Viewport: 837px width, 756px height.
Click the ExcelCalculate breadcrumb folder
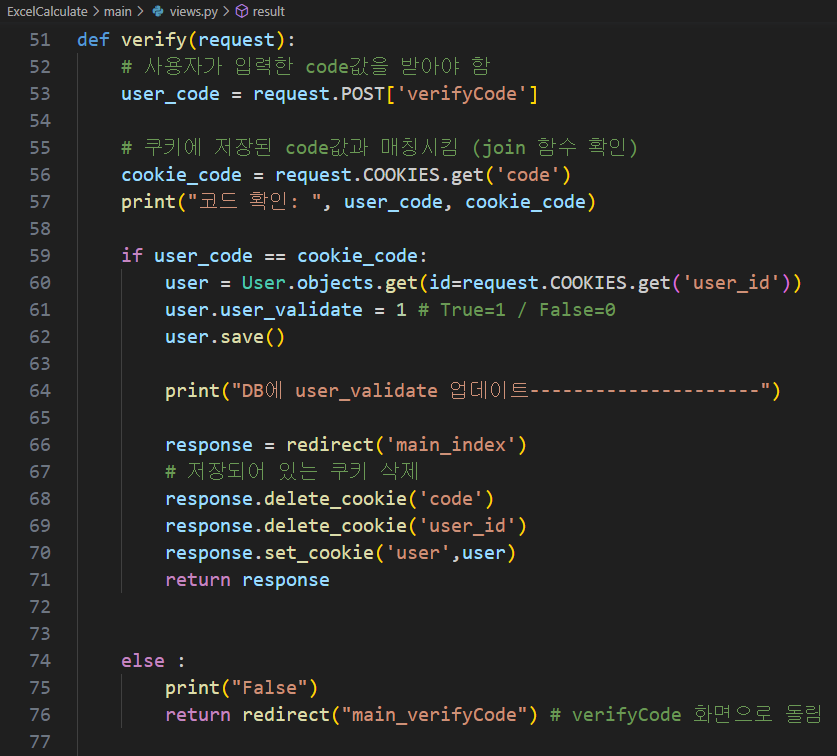pyautogui.click(x=47, y=11)
